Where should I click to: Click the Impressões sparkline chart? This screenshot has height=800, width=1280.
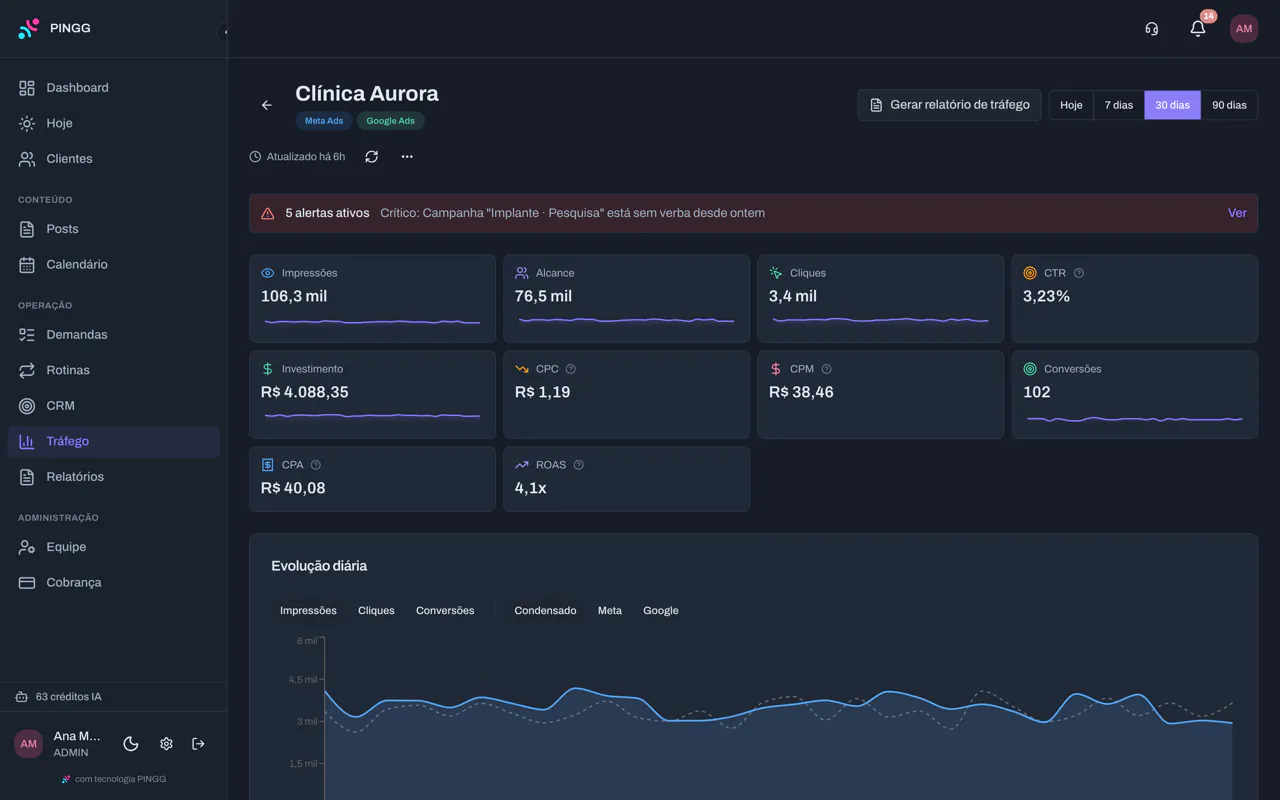pyautogui.click(x=372, y=322)
